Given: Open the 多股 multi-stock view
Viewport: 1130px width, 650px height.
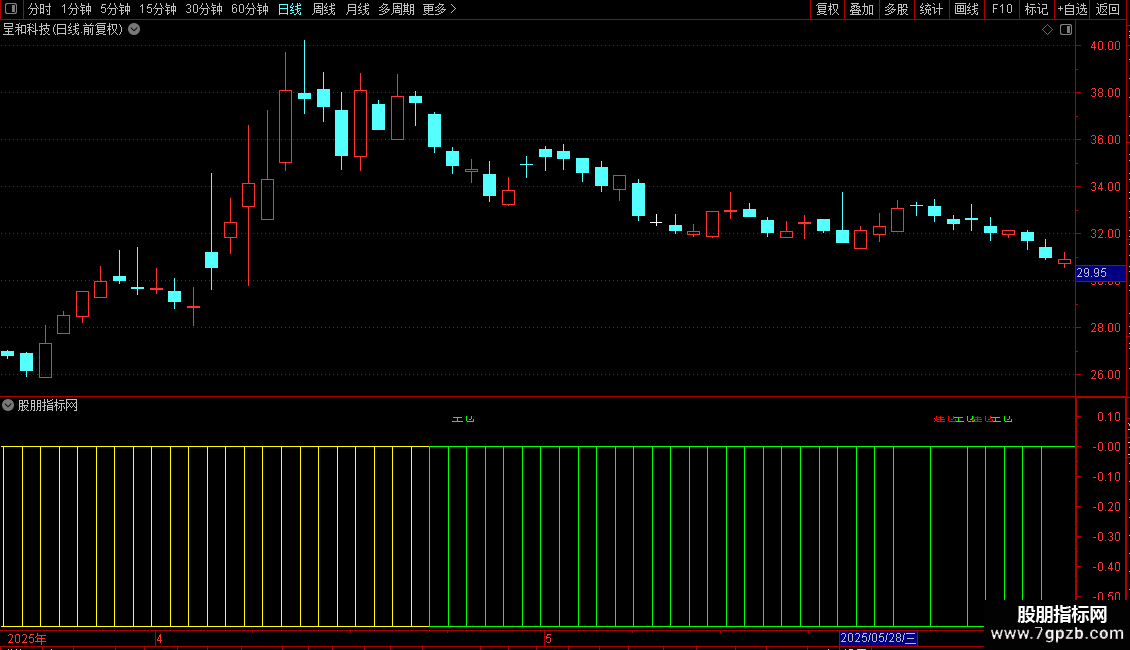Looking at the screenshot, I should tap(896, 9).
